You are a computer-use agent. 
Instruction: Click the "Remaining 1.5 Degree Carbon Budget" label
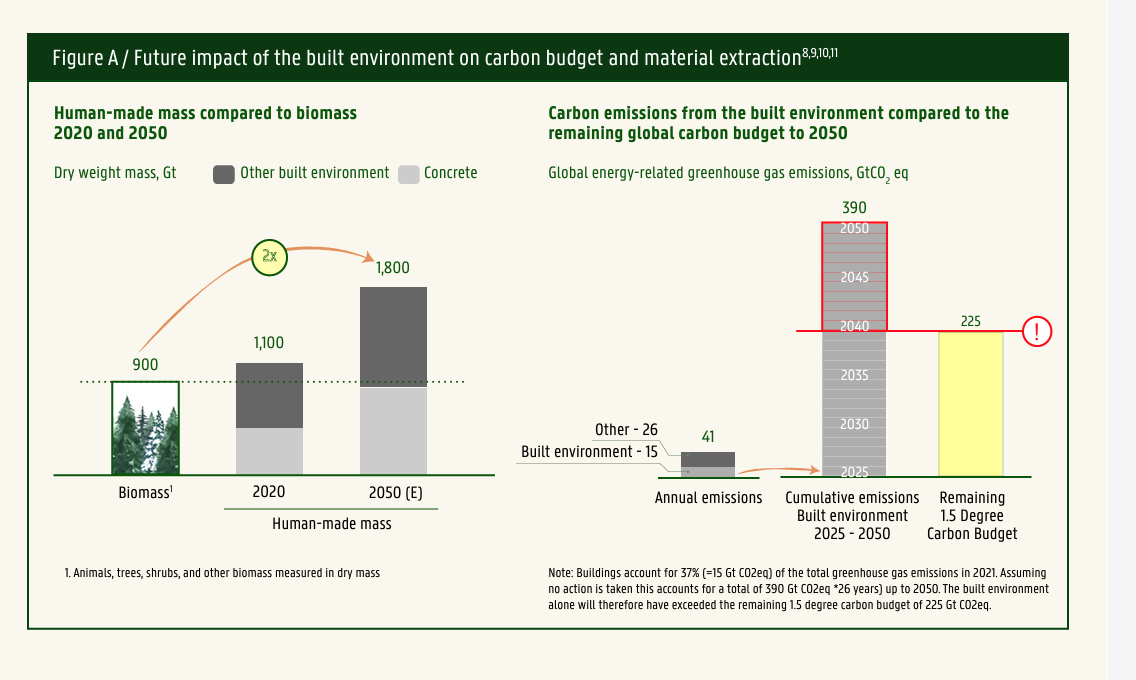pyautogui.click(x=972, y=516)
